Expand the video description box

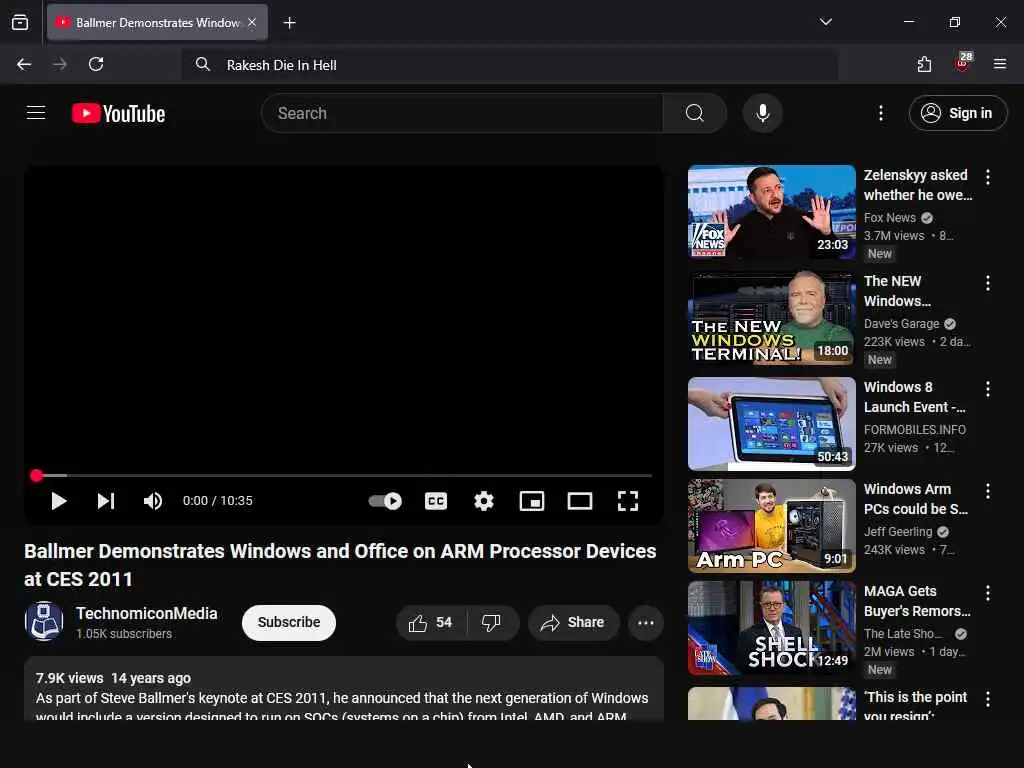click(x=344, y=690)
